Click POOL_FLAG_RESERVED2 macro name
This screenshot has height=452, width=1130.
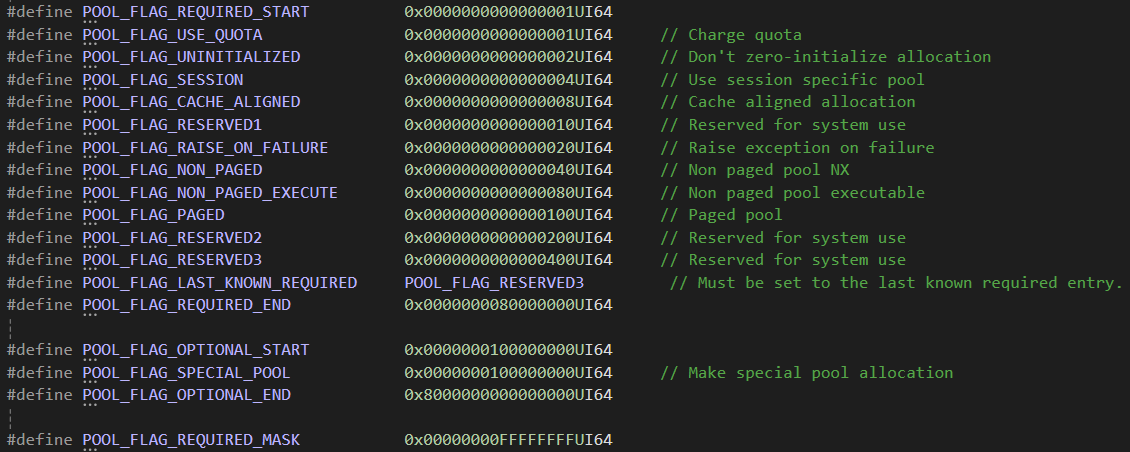pos(172,237)
